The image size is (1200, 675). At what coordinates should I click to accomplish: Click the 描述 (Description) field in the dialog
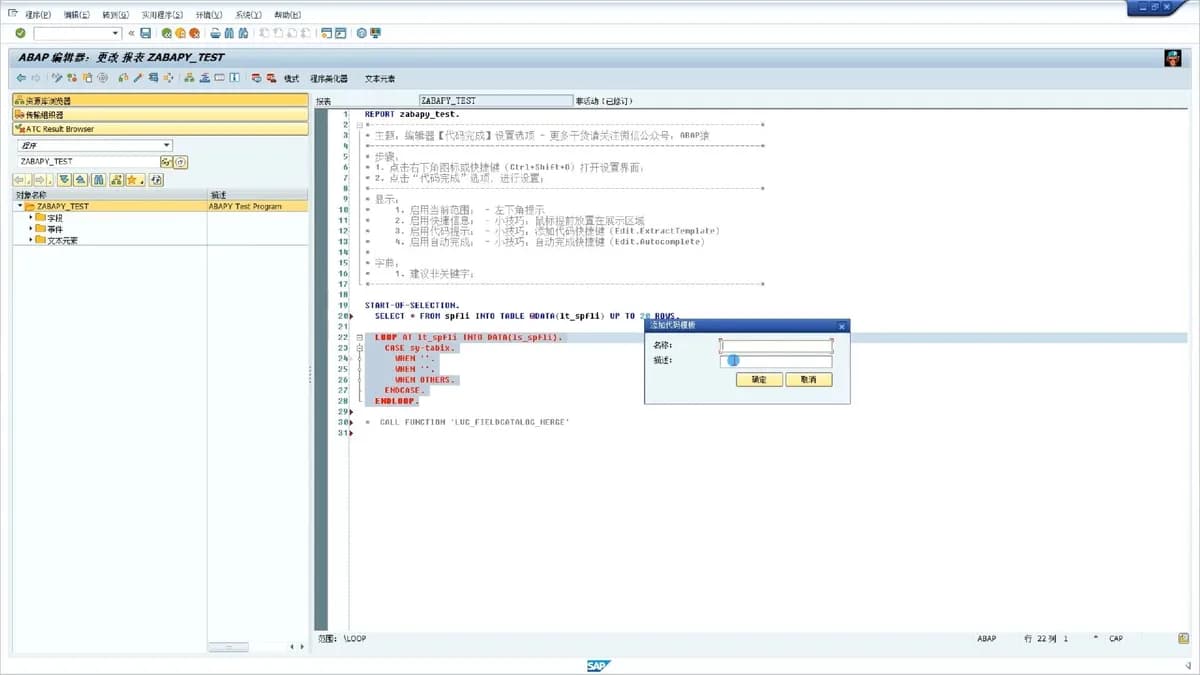(x=776, y=361)
